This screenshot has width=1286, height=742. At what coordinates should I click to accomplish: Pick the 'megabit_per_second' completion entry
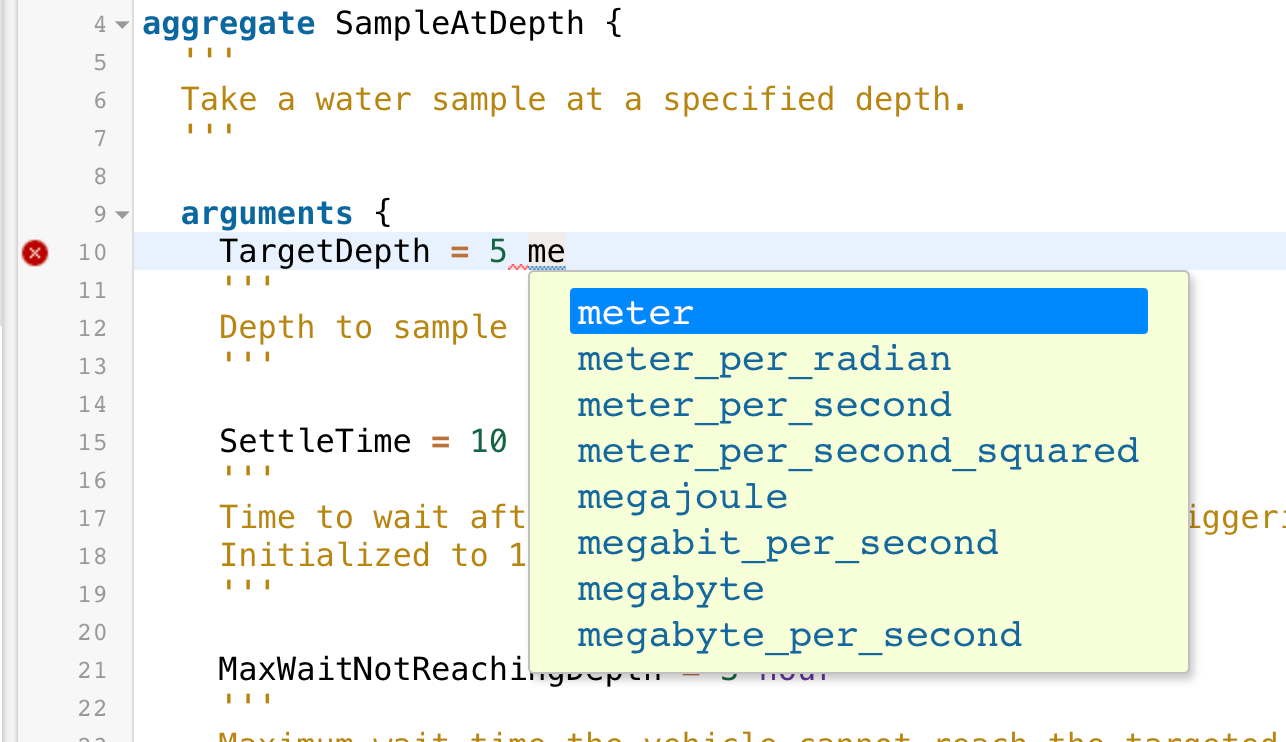[787, 543]
